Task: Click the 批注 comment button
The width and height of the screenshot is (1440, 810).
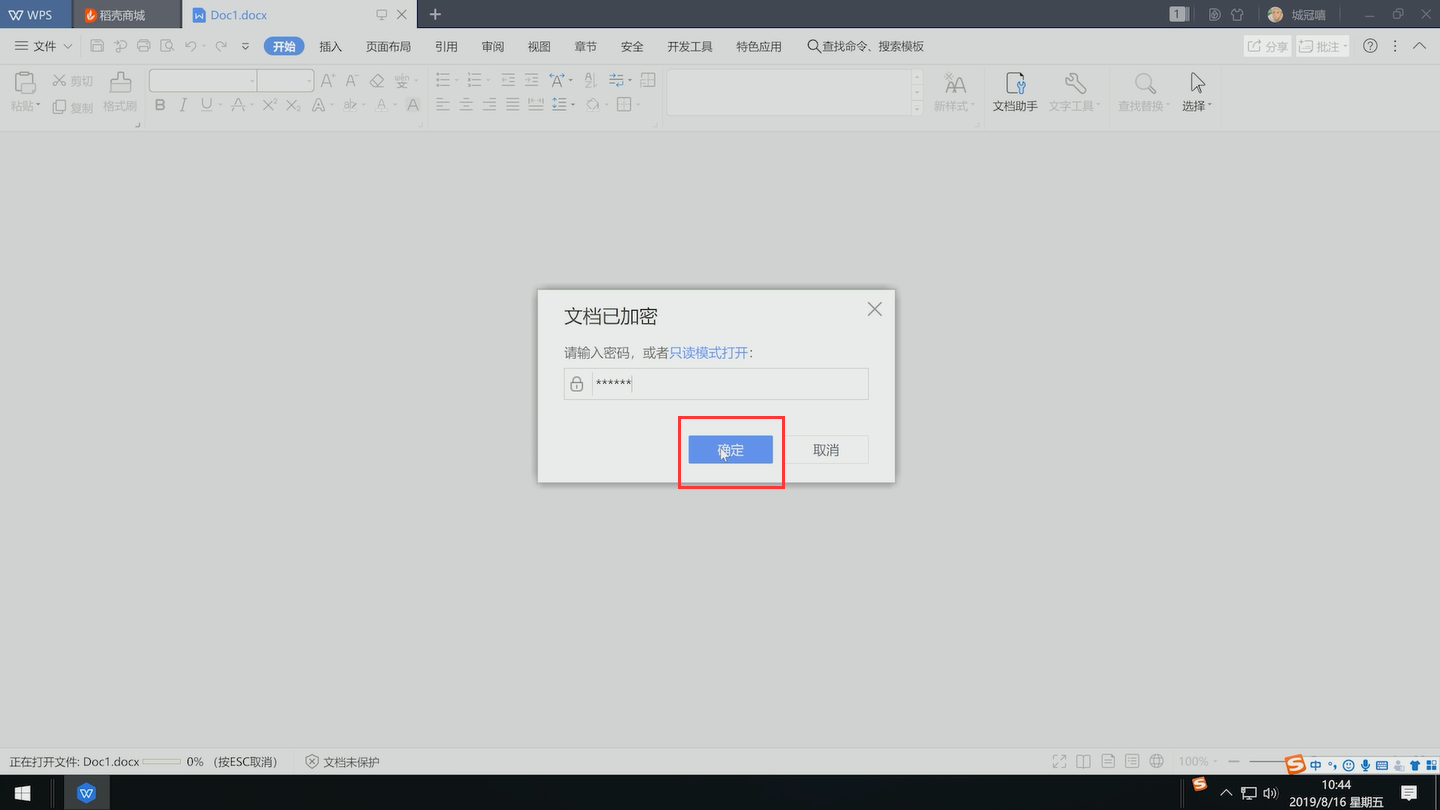Action: (1323, 46)
